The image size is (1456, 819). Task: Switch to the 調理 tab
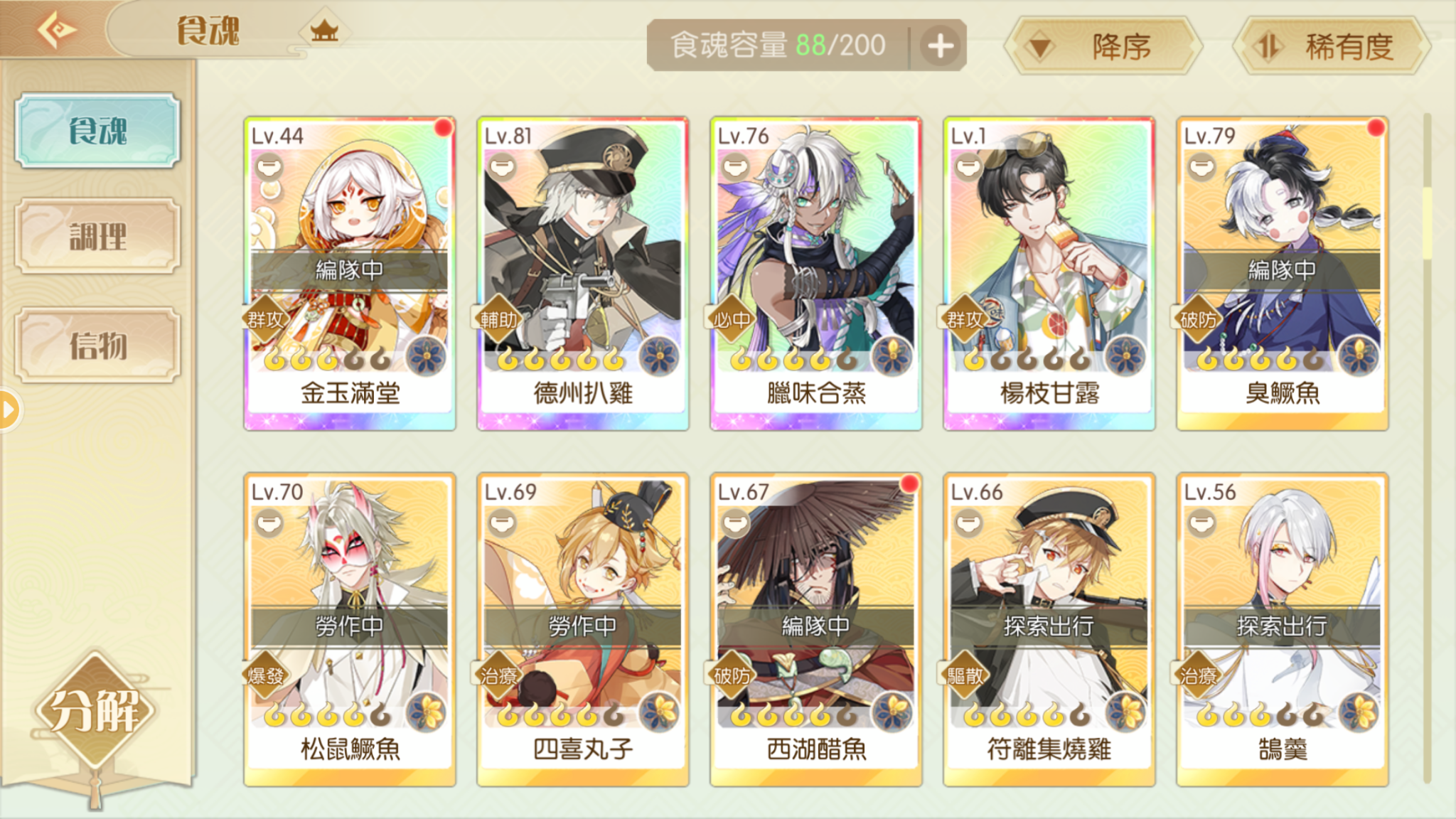tap(97, 236)
